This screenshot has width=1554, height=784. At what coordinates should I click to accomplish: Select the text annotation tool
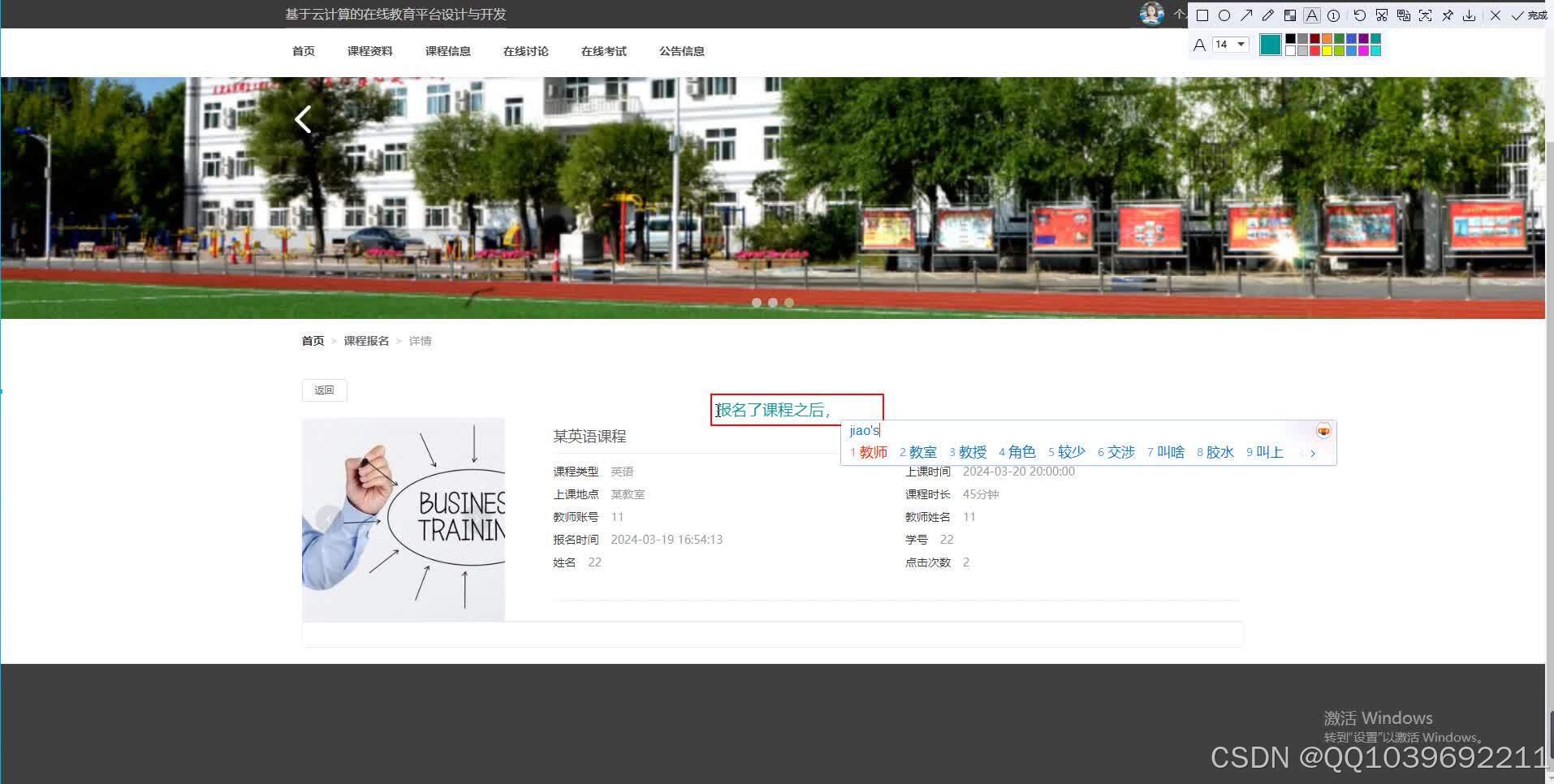click(1311, 15)
